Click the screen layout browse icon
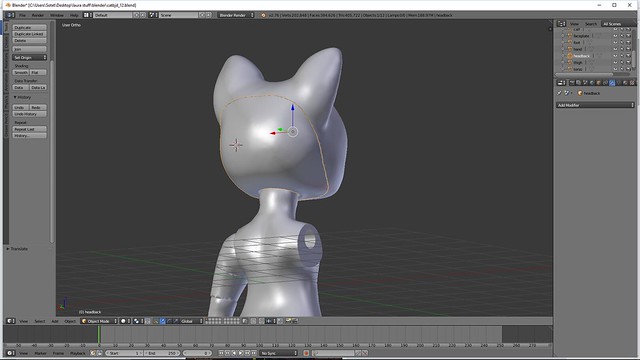 tap(87, 15)
